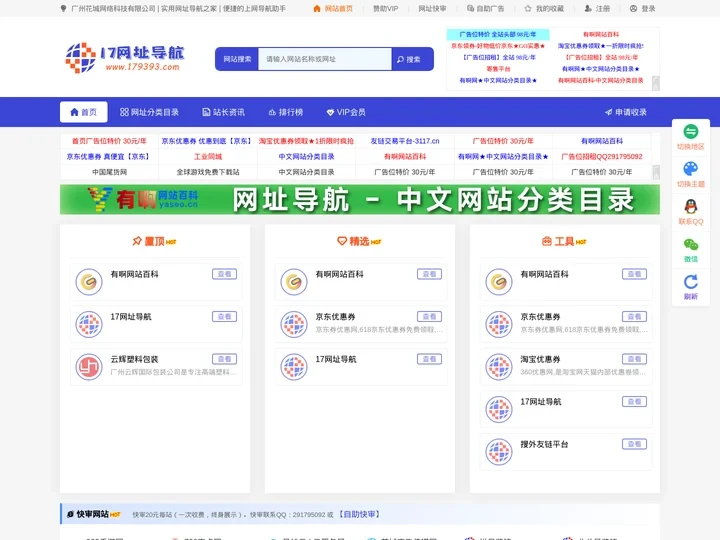The height and width of the screenshot is (540, 720).
Task: Open 站长资讯 navigation tab
Action: (x=224, y=112)
